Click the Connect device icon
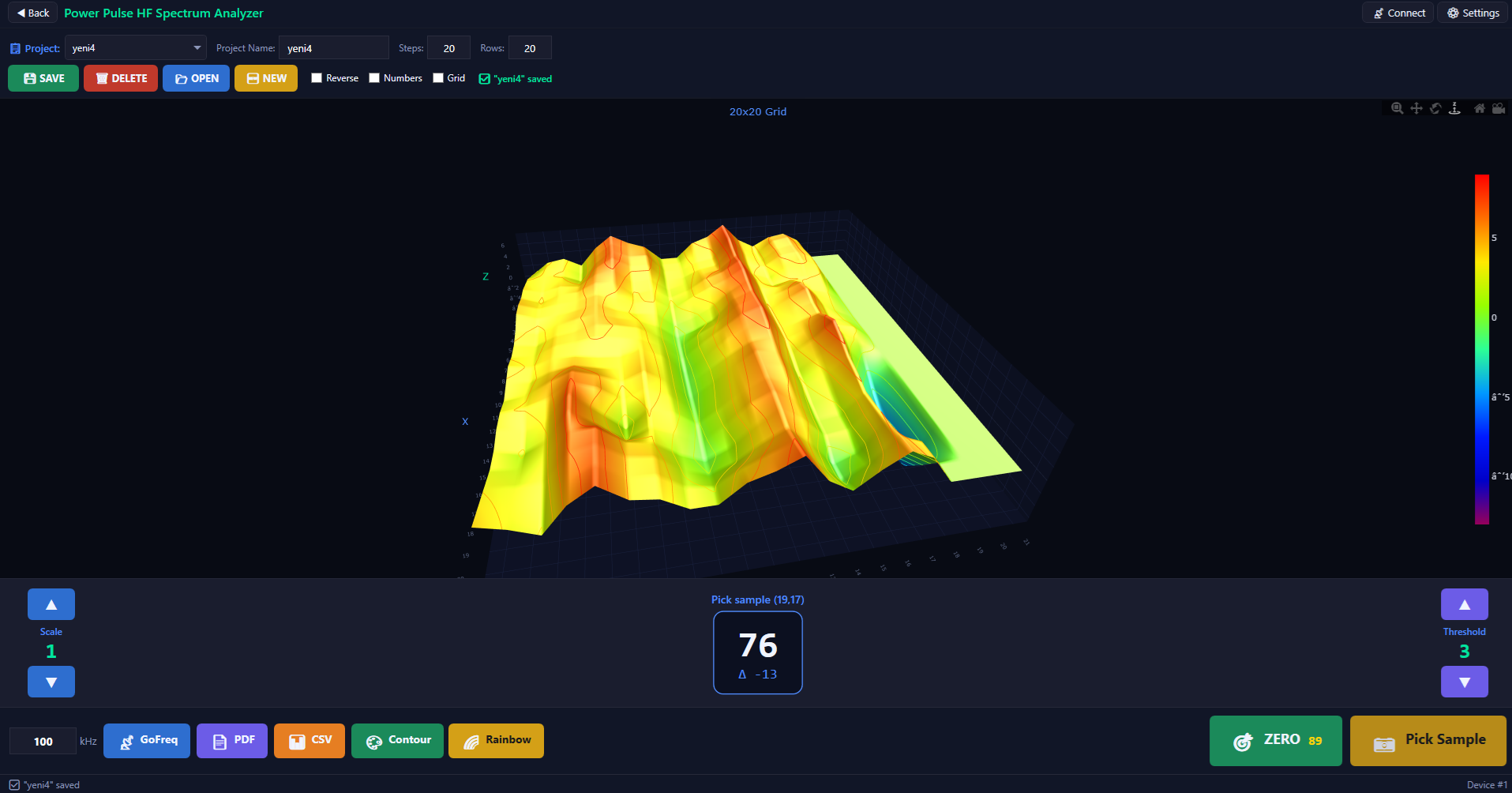The image size is (1512, 793). point(1397,13)
